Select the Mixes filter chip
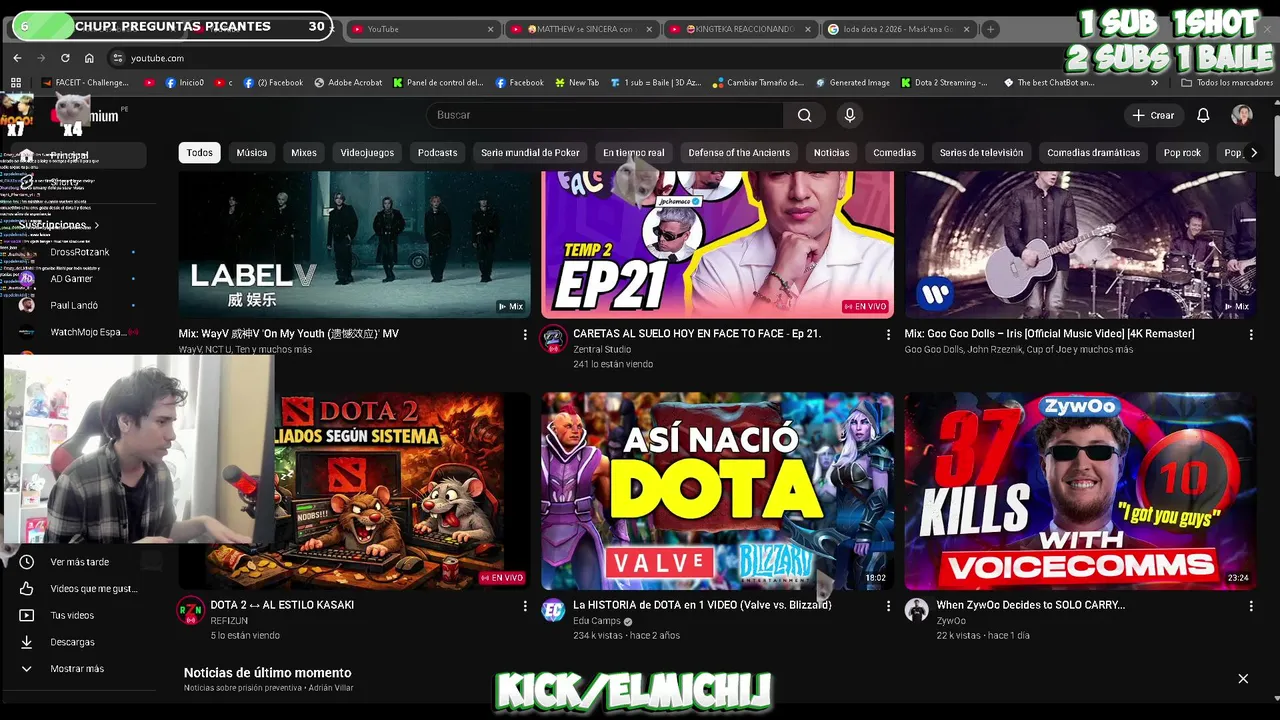Viewport: 1280px width, 720px height. click(x=304, y=153)
